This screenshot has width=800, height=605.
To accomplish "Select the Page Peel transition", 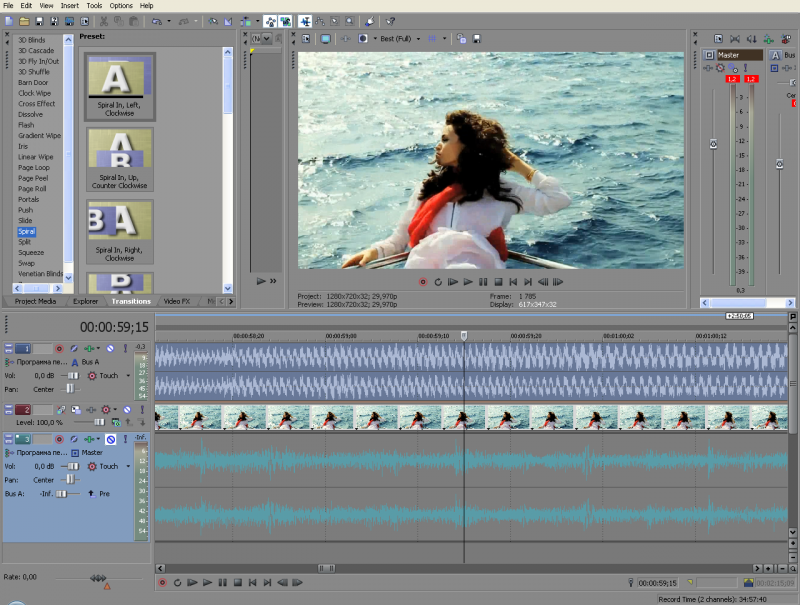I will (32, 178).
